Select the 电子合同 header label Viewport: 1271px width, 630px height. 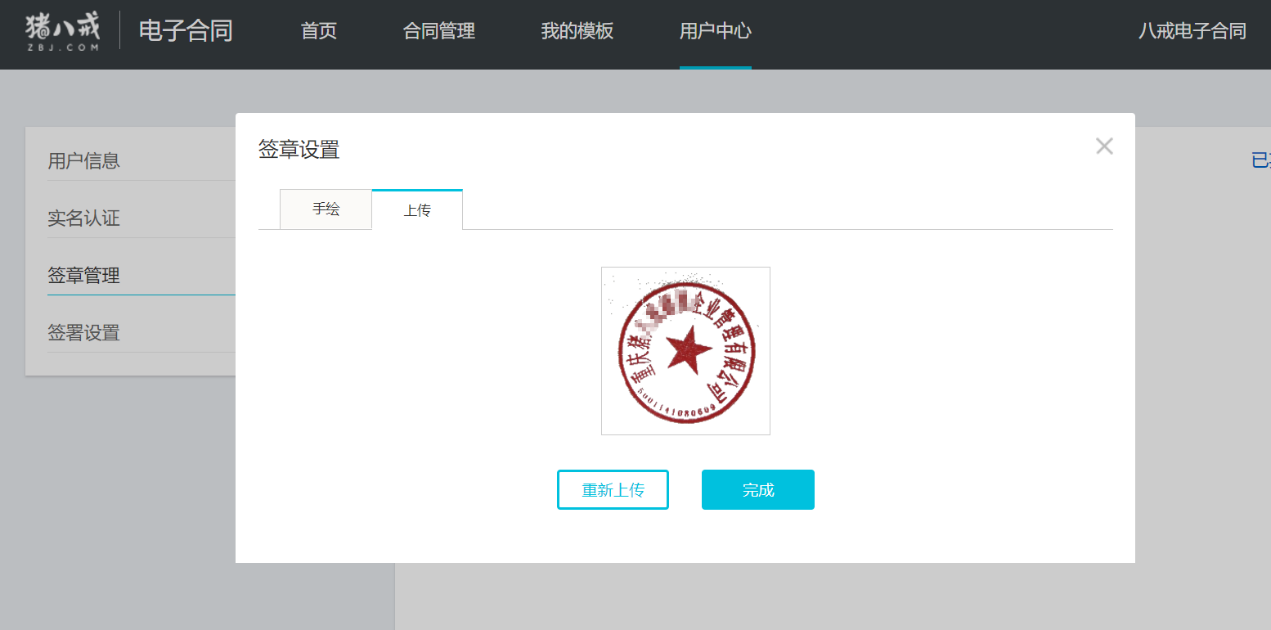click(x=186, y=31)
